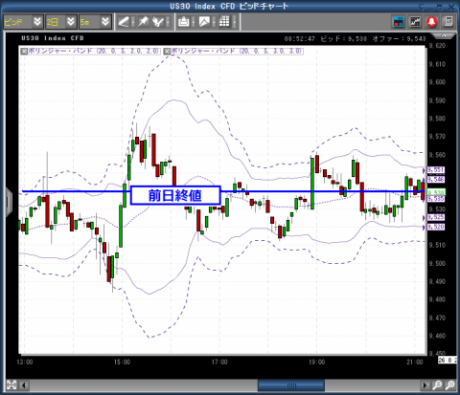Image resolution: width=460 pixels, height=395 pixels.
Task: Open the calculator icon
Action: (x=449, y=22)
